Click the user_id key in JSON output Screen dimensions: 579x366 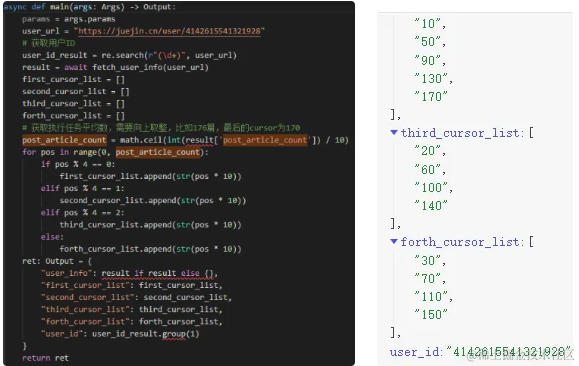coord(415,352)
